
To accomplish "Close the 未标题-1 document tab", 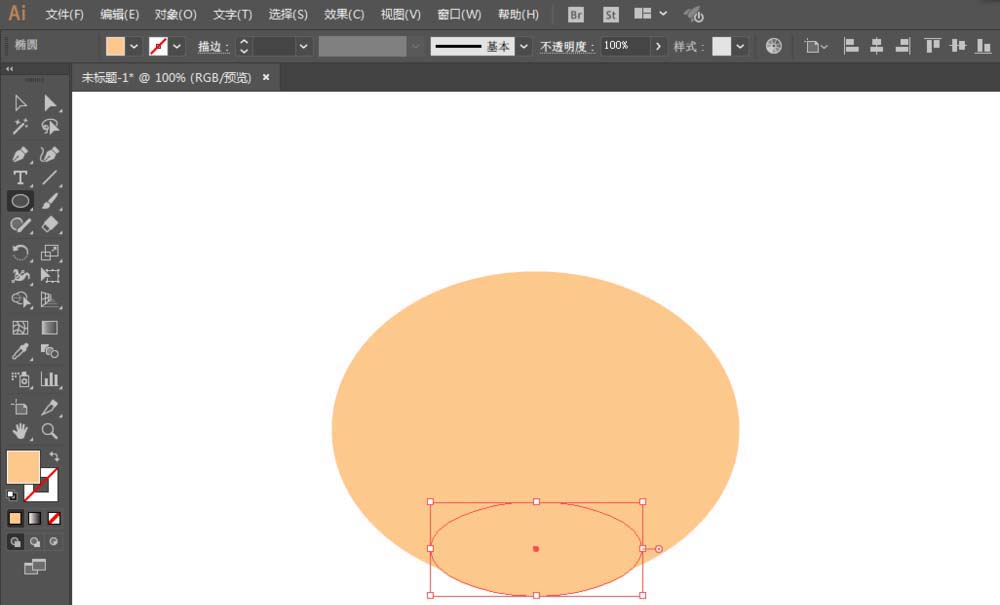I will pyautogui.click(x=266, y=77).
